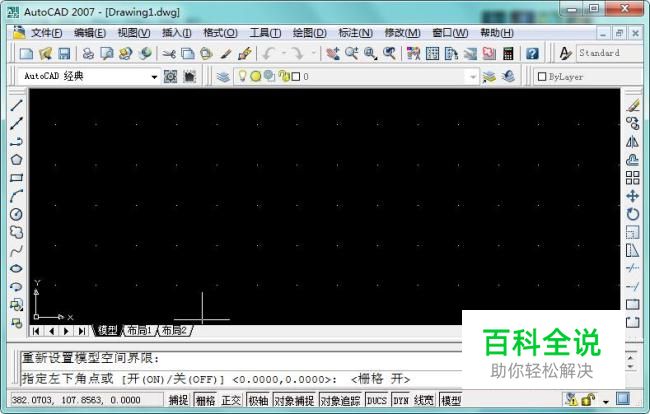Image resolution: width=650 pixels, height=414 pixels.
Task: Select the Circle draw tool
Action: coord(16,214)
